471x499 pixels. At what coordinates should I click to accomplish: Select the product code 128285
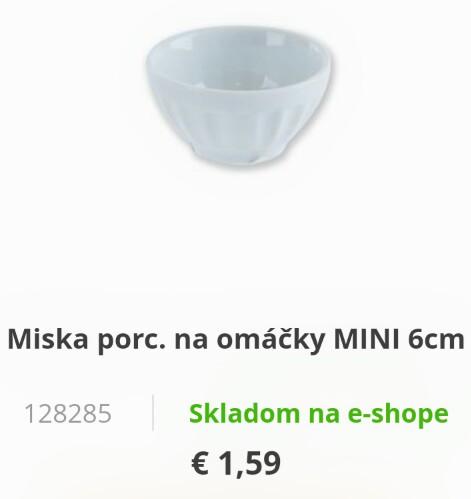point(68,414)
